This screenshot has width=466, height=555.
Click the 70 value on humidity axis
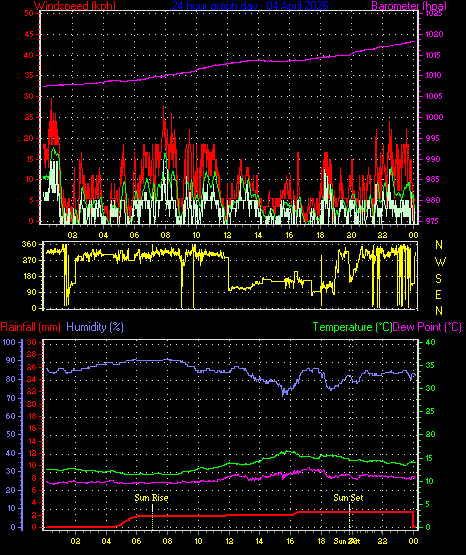11,398
